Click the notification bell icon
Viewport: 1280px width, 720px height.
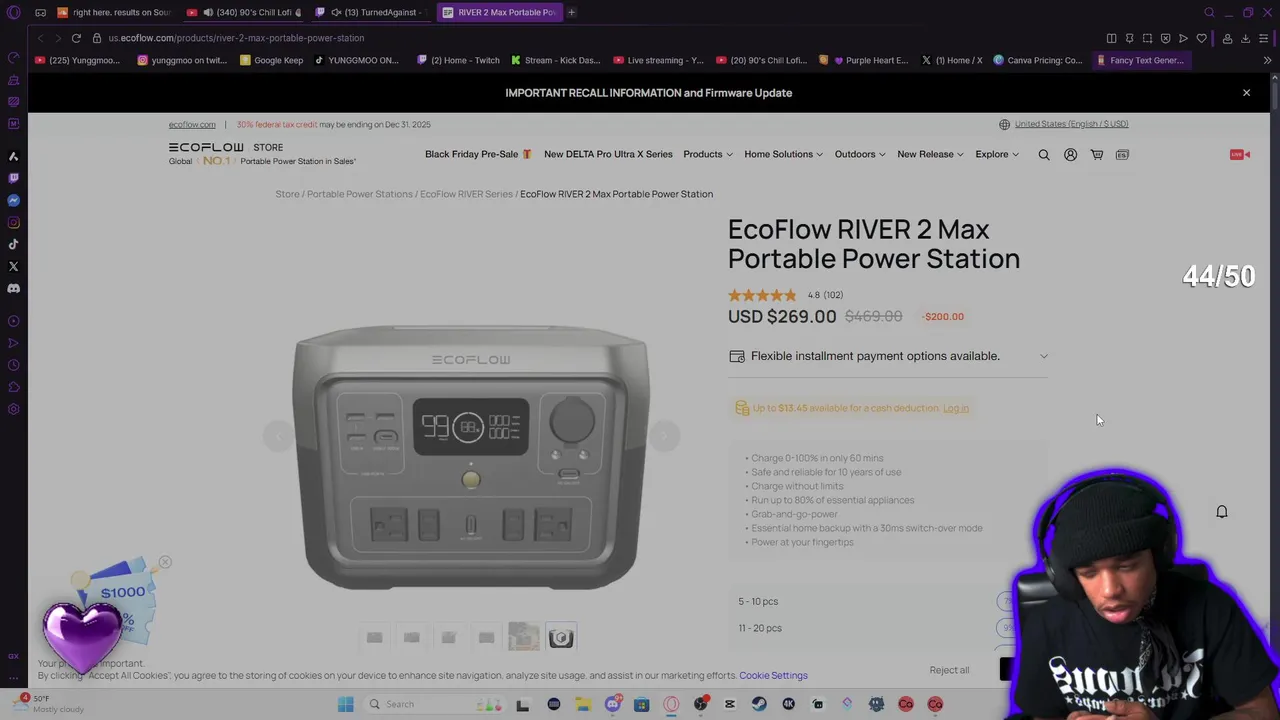[1222, 511]
